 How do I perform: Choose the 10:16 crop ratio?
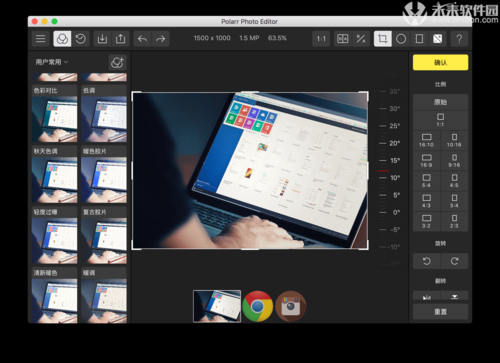(x=454, y=140)
